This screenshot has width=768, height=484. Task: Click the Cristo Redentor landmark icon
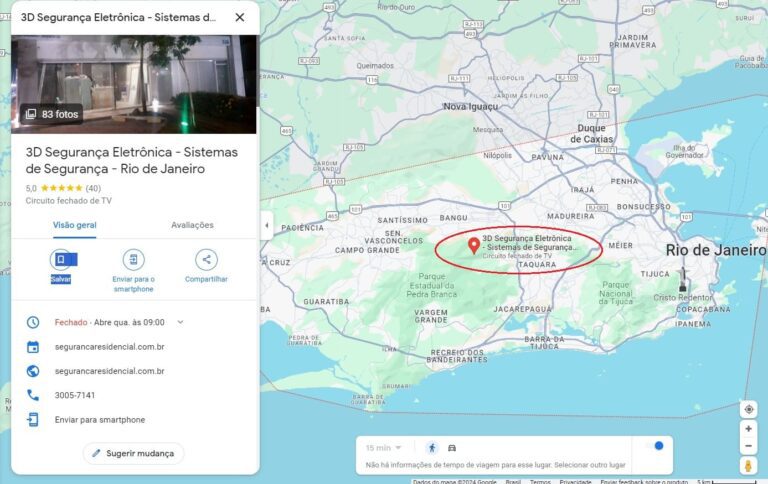point(683,280)
